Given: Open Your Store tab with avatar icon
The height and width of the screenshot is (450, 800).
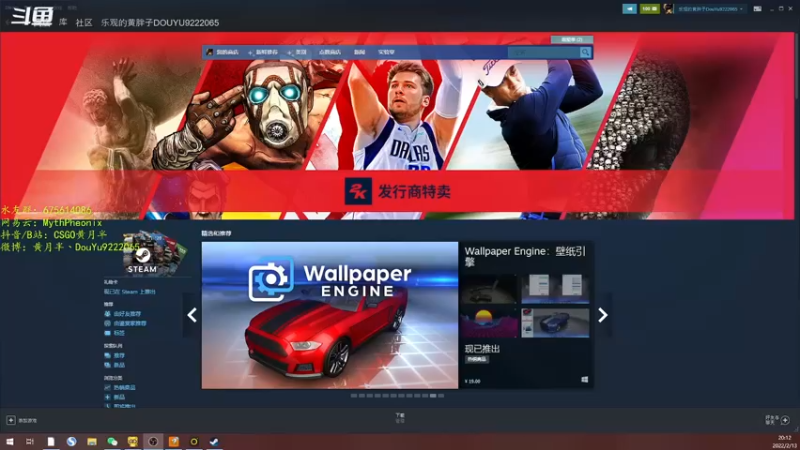Looking at the screenshot, I should click(x=222, y=52).
